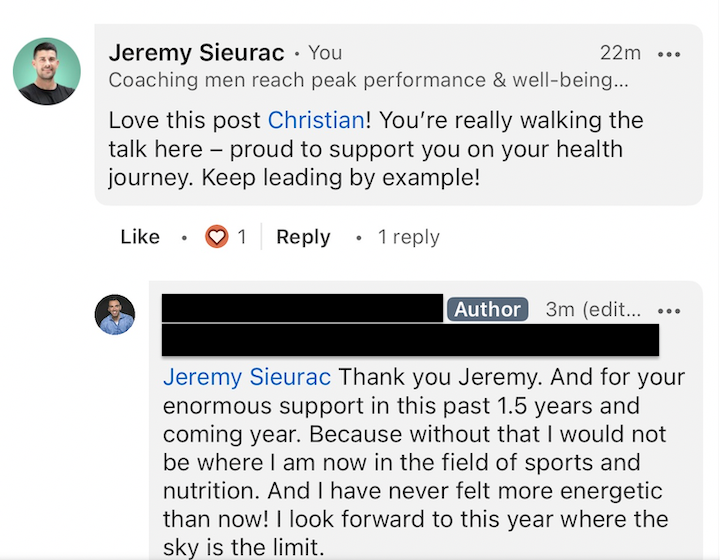This screenshot has height=560, width=720.
Task: Click the "3m (edit..." timestamp on the reply
Action: pos(593,310)
